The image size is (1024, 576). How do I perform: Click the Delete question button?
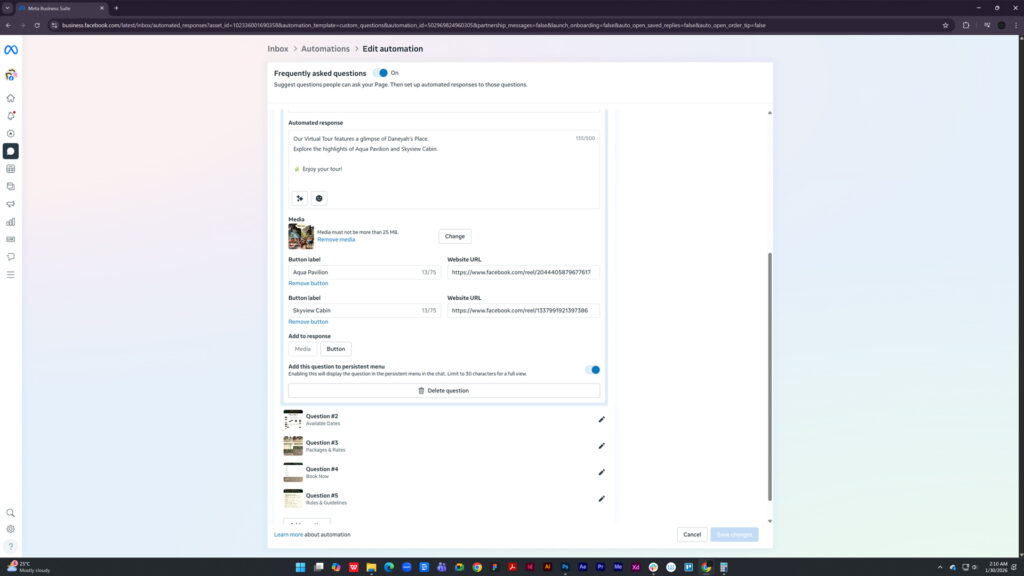pos(444,391)
